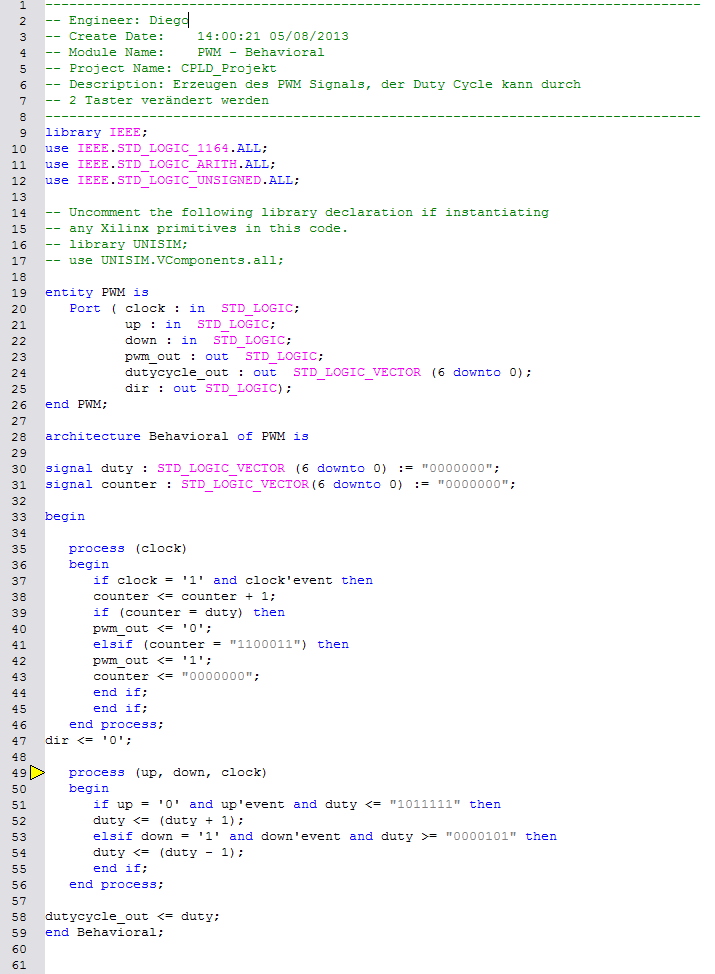Image resolution: width=715 pixels, height=974 pixels.
Task: Click the '2 Taster verändert werden' comment
Action: (157, 101)
